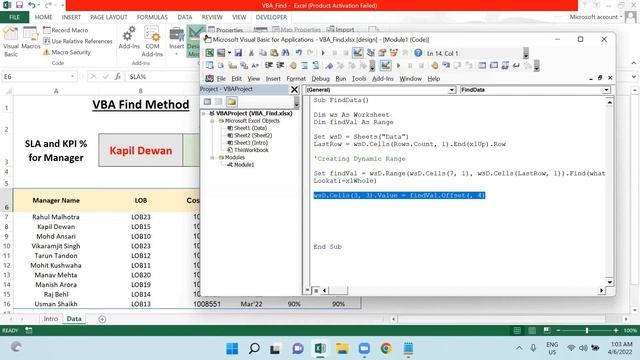This screenshot has height=360, width=640.
Task: Select Module1 in Project tree
Action: (241, 165)
